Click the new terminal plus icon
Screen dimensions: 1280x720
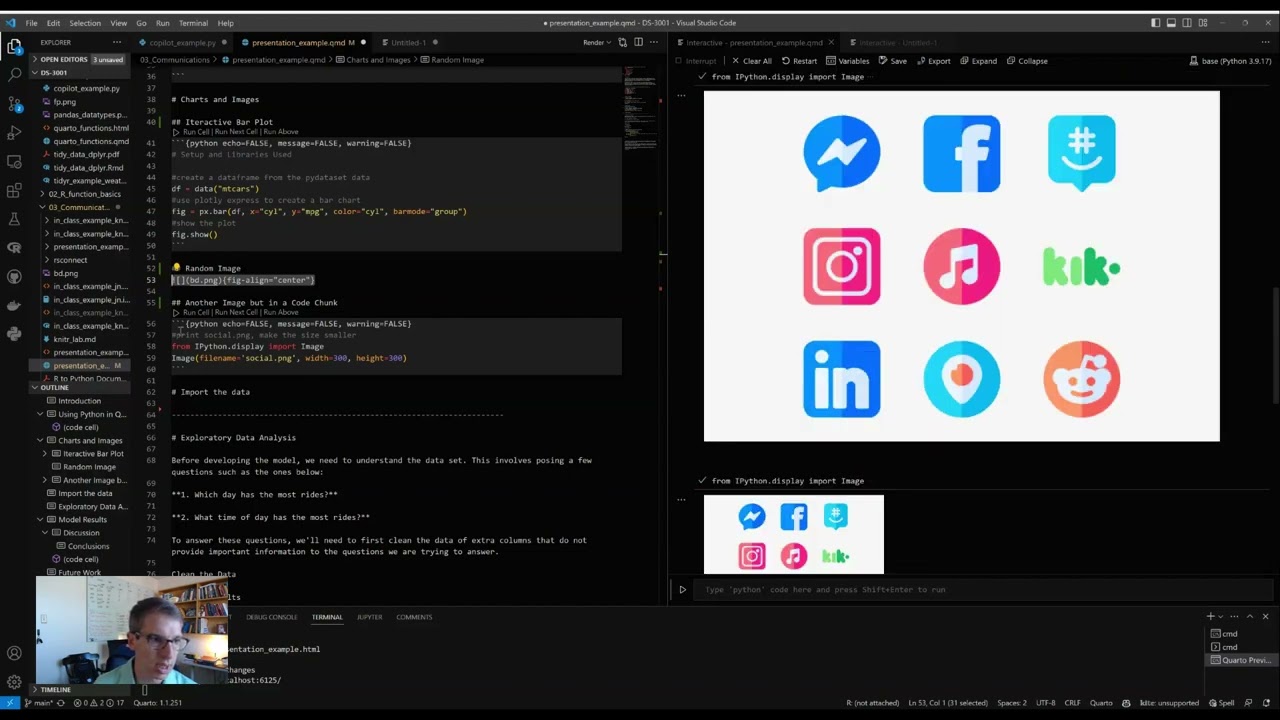click(1210, 617)
